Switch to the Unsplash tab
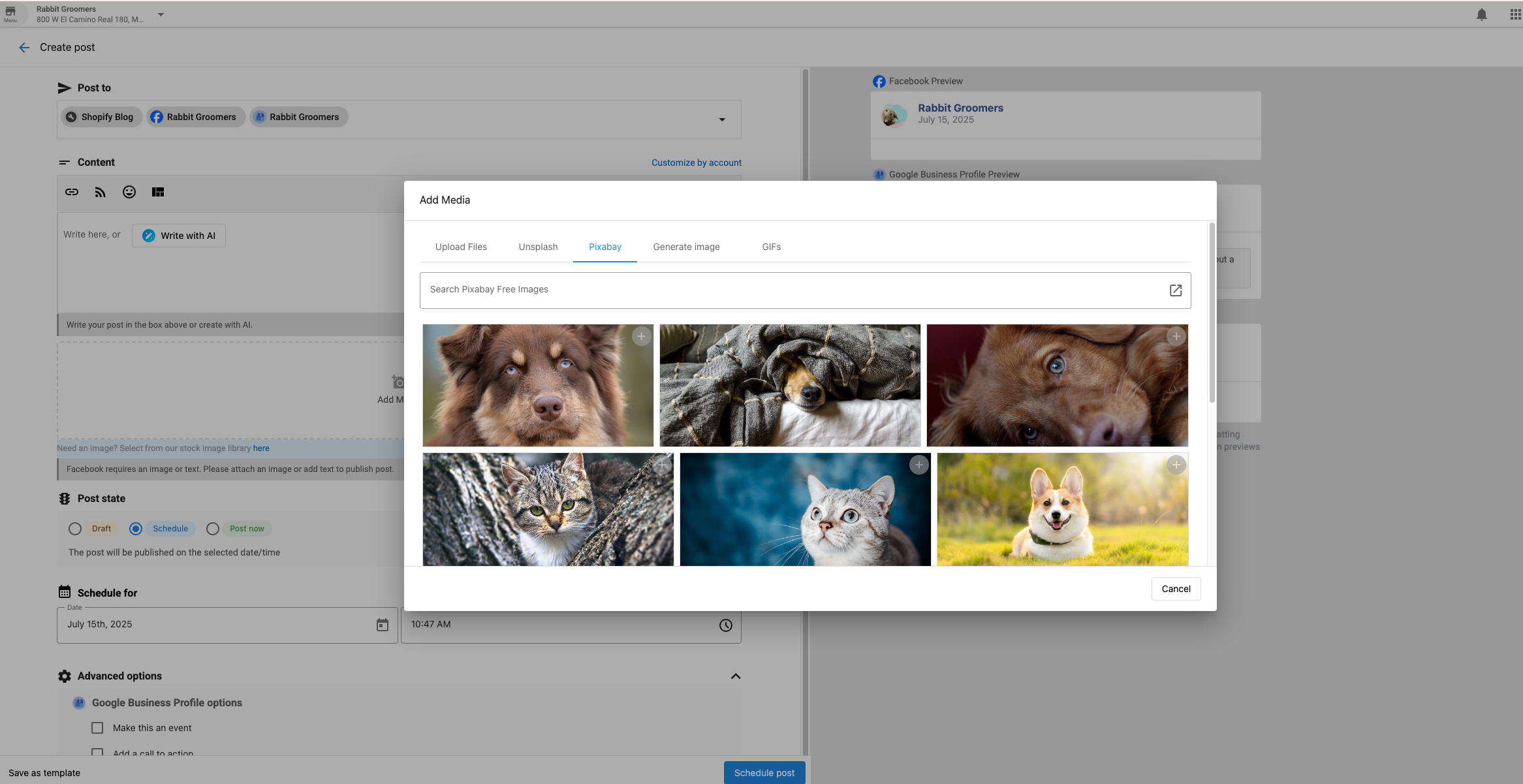Image resolution: width=1523 pixels, height=784 pixels. 537,247
